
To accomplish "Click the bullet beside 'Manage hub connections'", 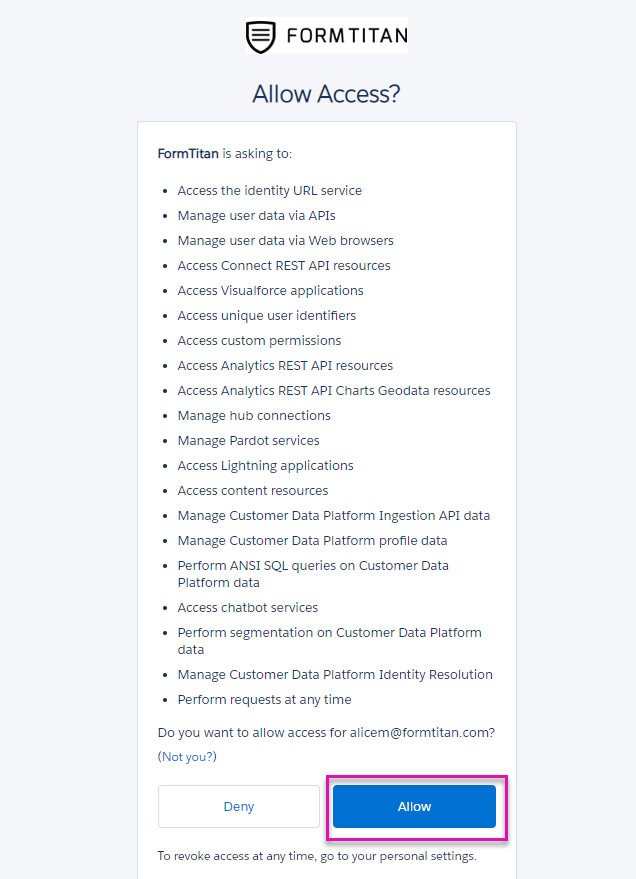I will point(166,415).
